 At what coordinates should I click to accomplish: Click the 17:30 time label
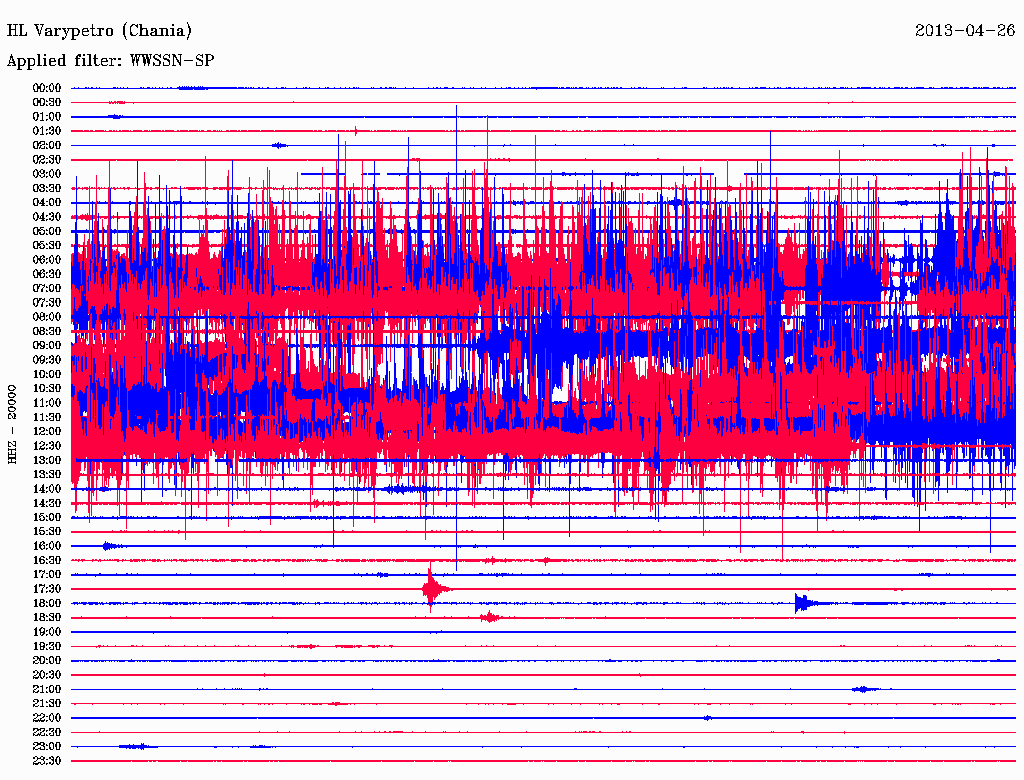pyautogui.click(x=46, y=589)
